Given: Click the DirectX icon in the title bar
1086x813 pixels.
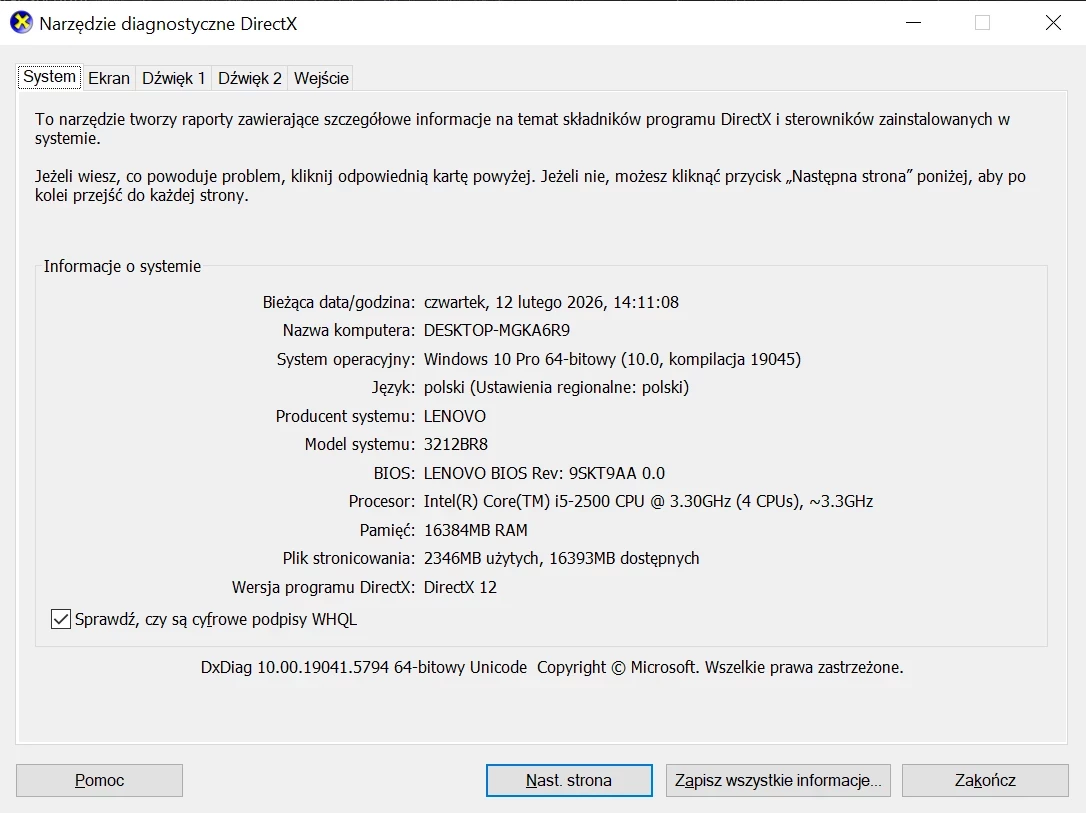Looking at the screenshot, I should 20,23.
